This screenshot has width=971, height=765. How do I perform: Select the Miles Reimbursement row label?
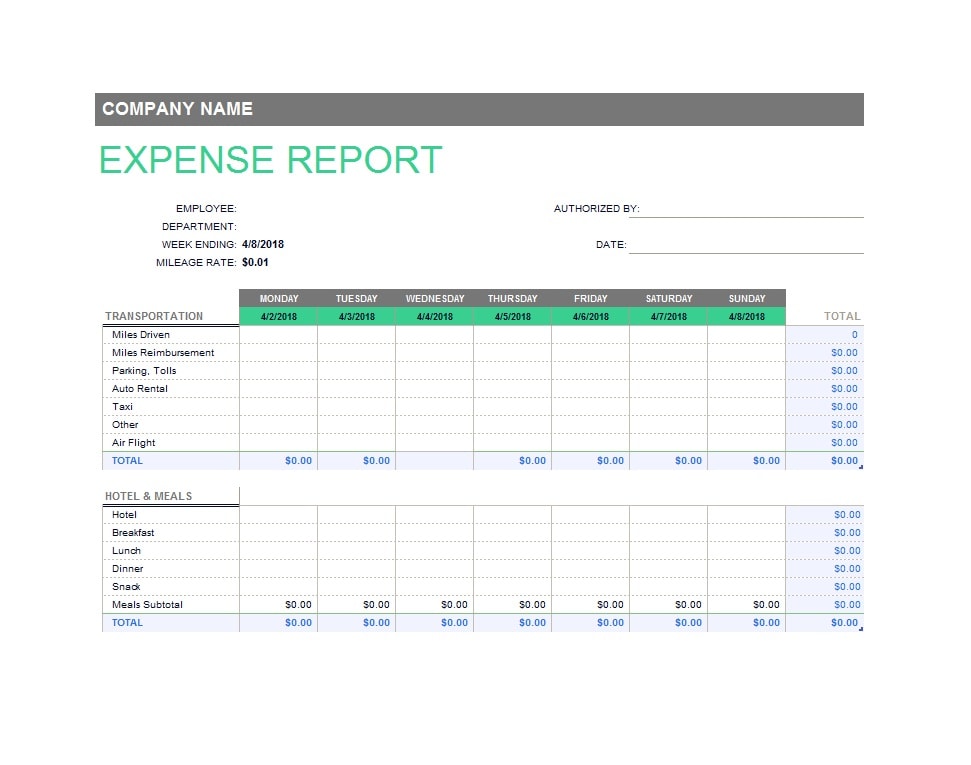click(x=163, y=352)
